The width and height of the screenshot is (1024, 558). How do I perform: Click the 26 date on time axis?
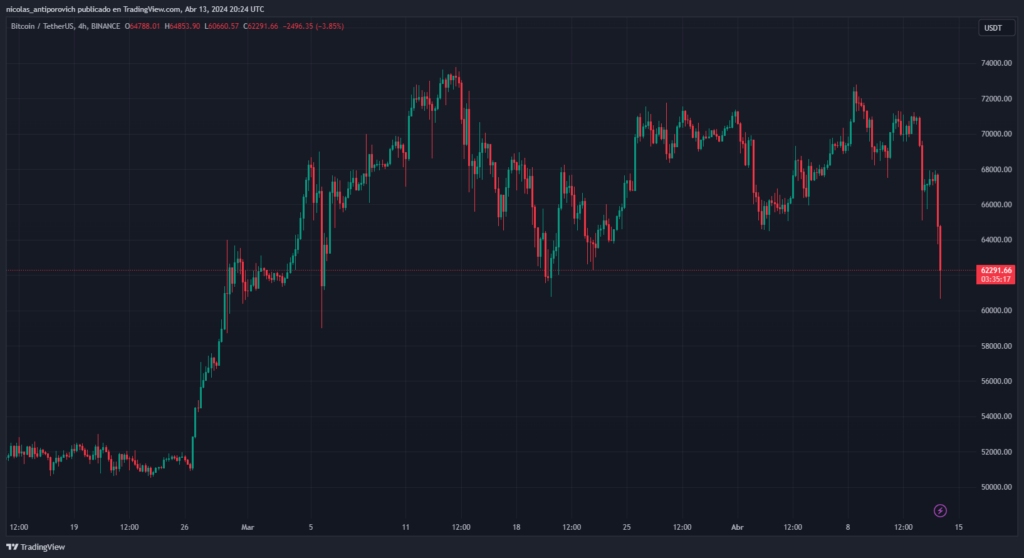184,526
